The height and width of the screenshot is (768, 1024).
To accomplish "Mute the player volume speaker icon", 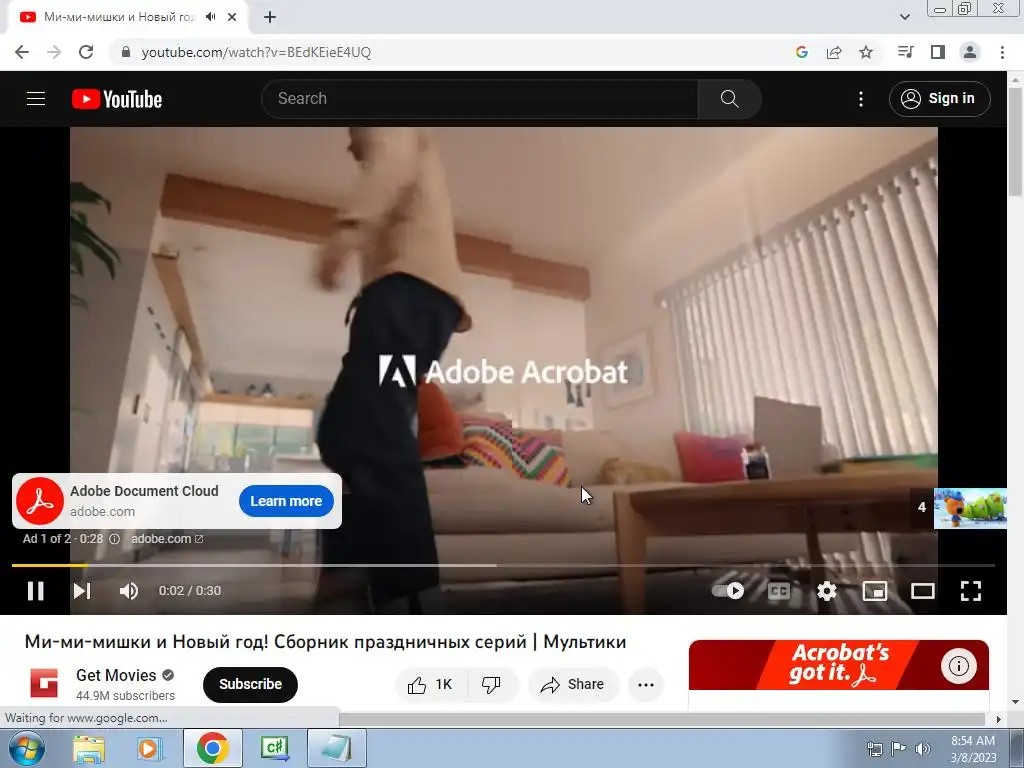I will [x=129, y=591].
